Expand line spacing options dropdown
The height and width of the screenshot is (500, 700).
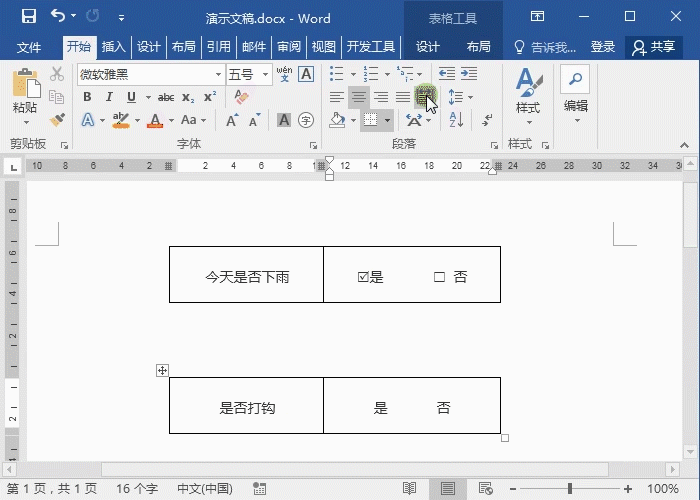pos(471,97)
